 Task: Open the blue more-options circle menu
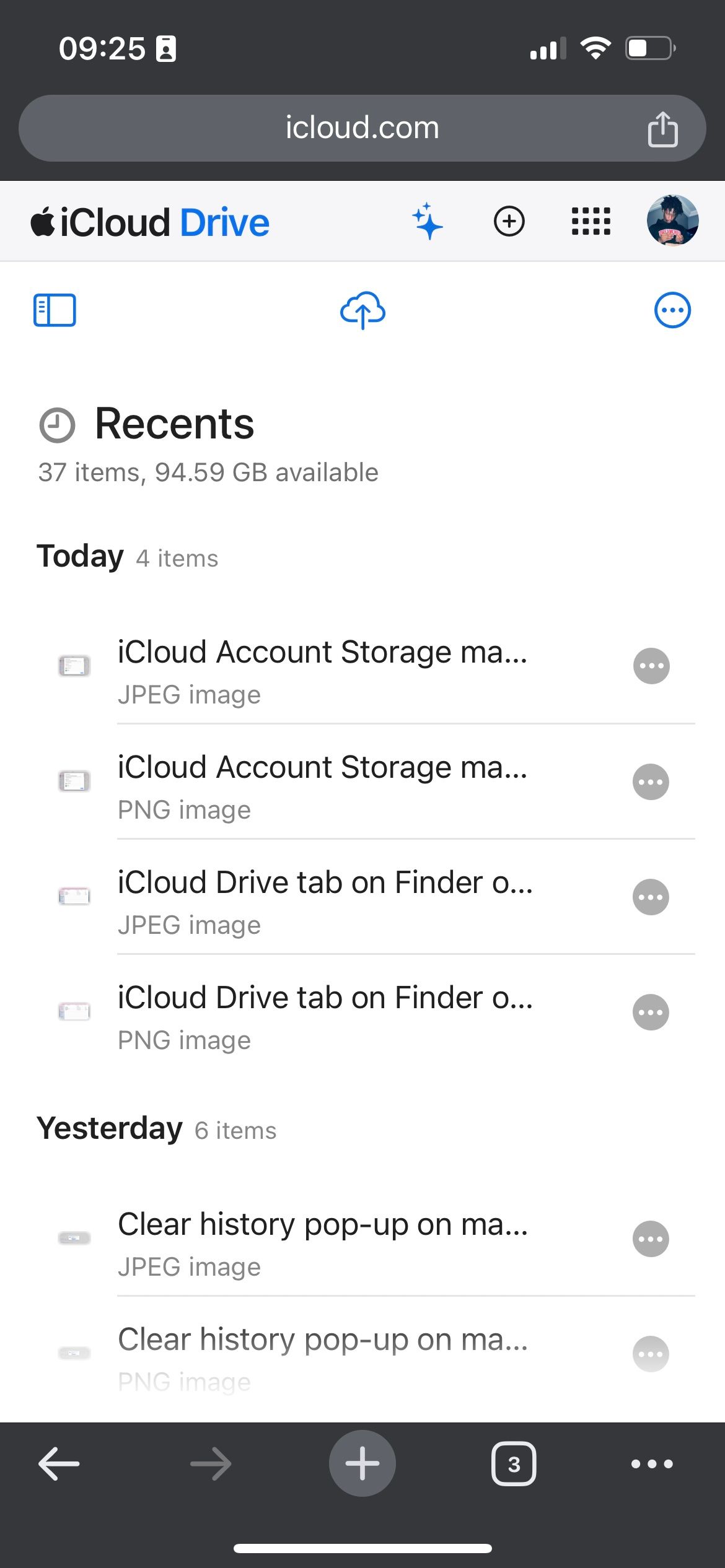click(672, 310)
